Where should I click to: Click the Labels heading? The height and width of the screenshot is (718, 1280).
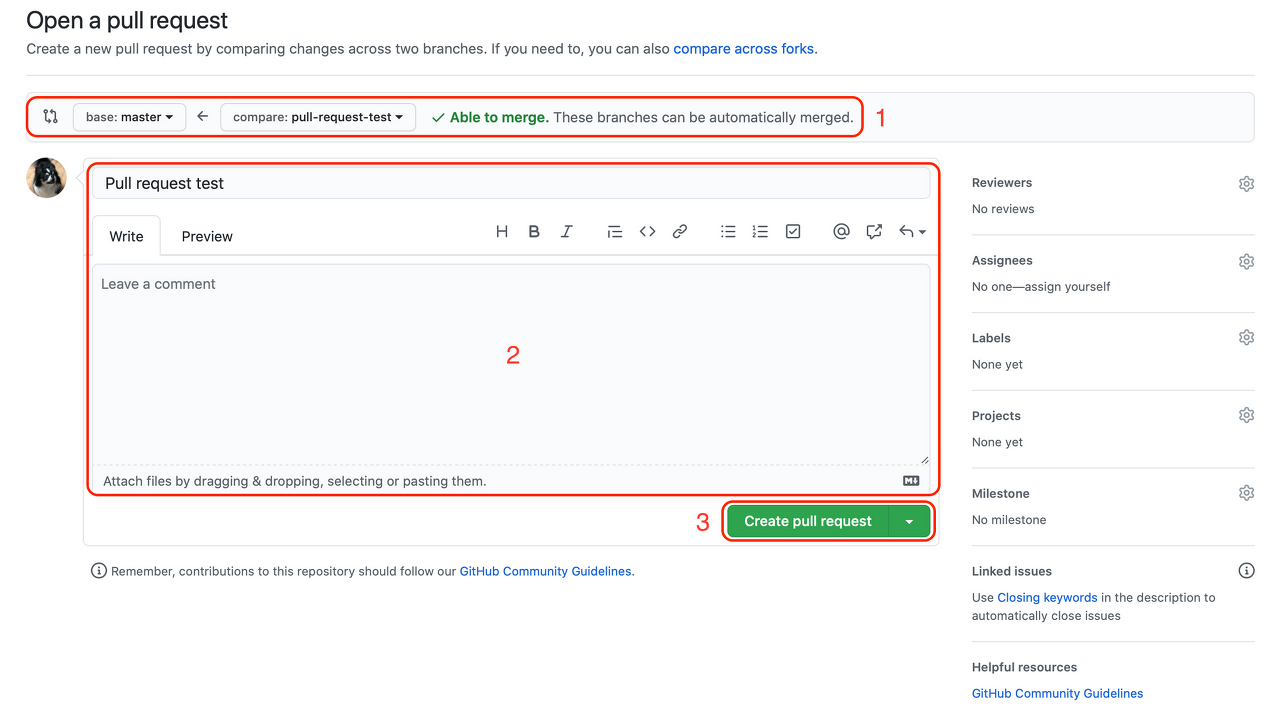(991, 338)
